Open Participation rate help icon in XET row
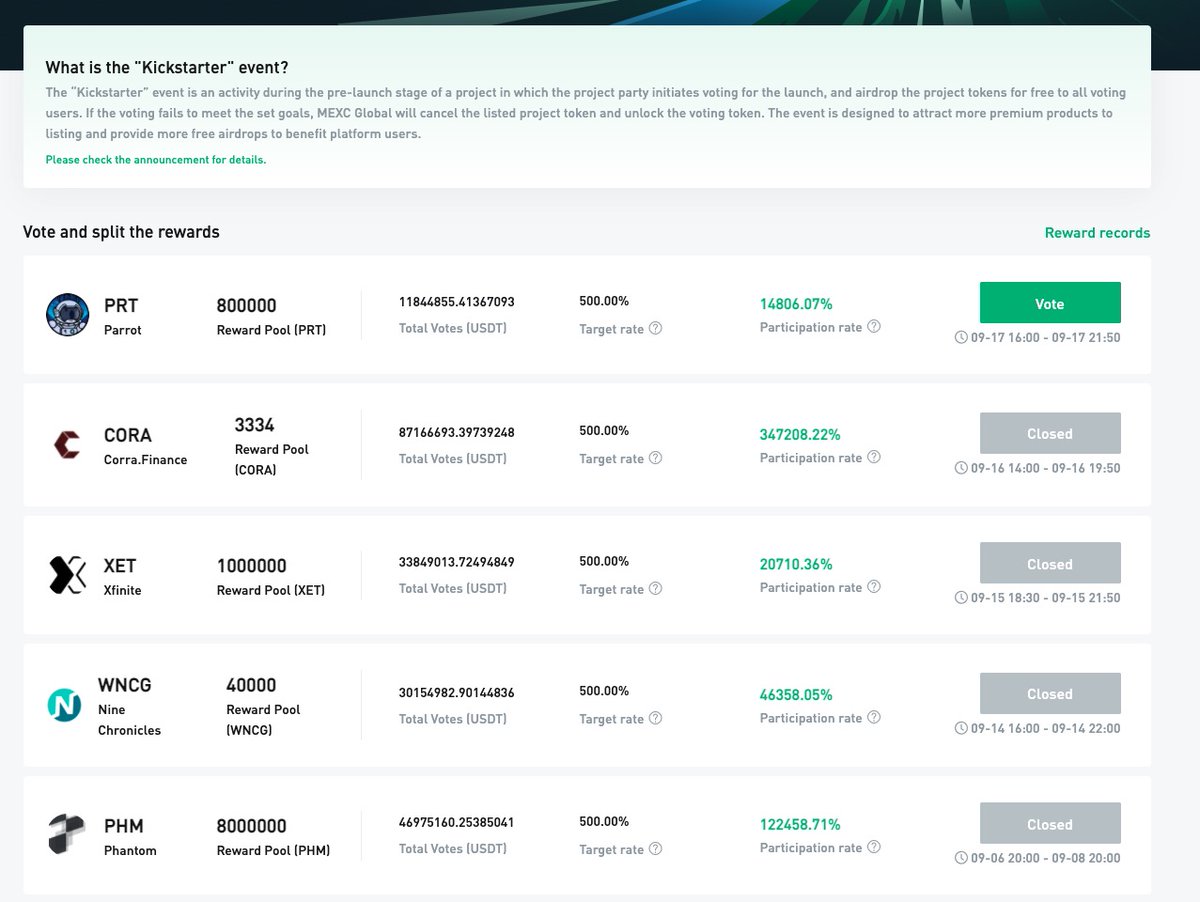 tap(874, 587)
